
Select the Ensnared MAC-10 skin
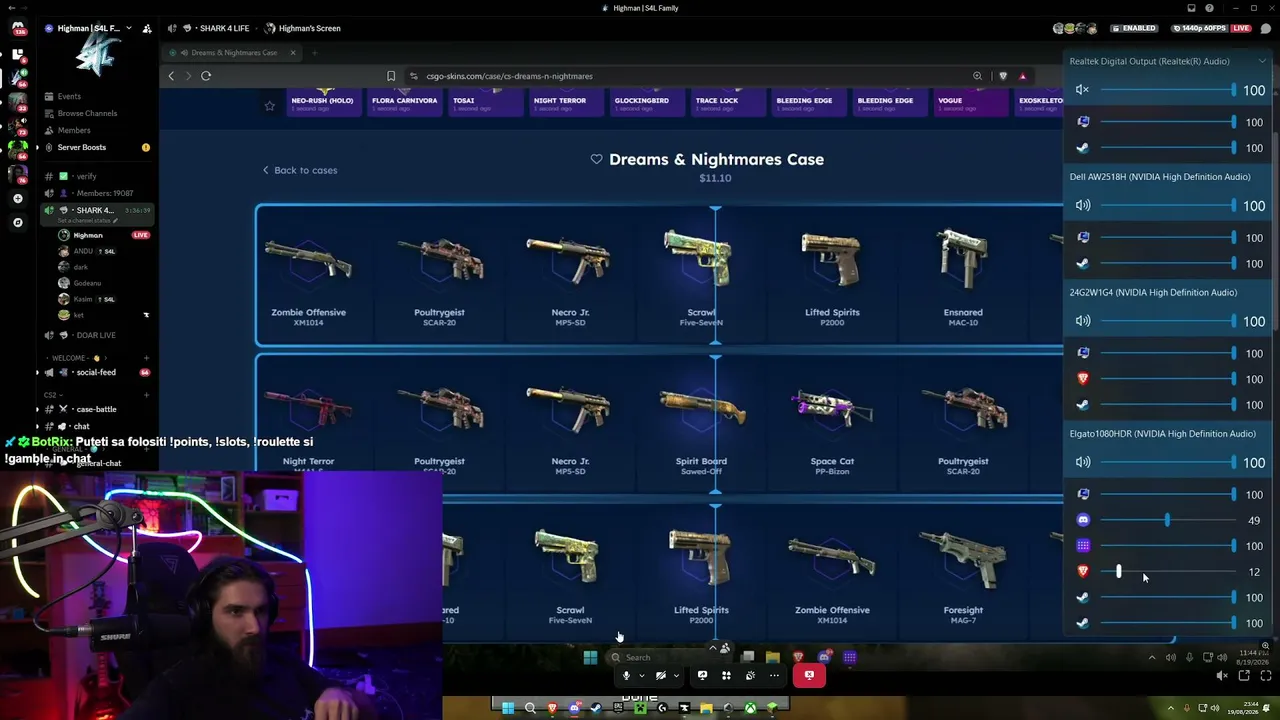coord(963,275)
